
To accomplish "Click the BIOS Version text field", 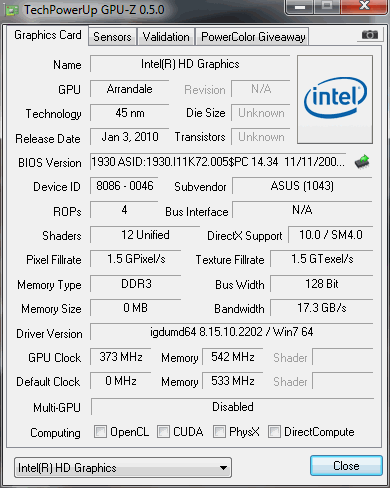I will coord(218,162).
